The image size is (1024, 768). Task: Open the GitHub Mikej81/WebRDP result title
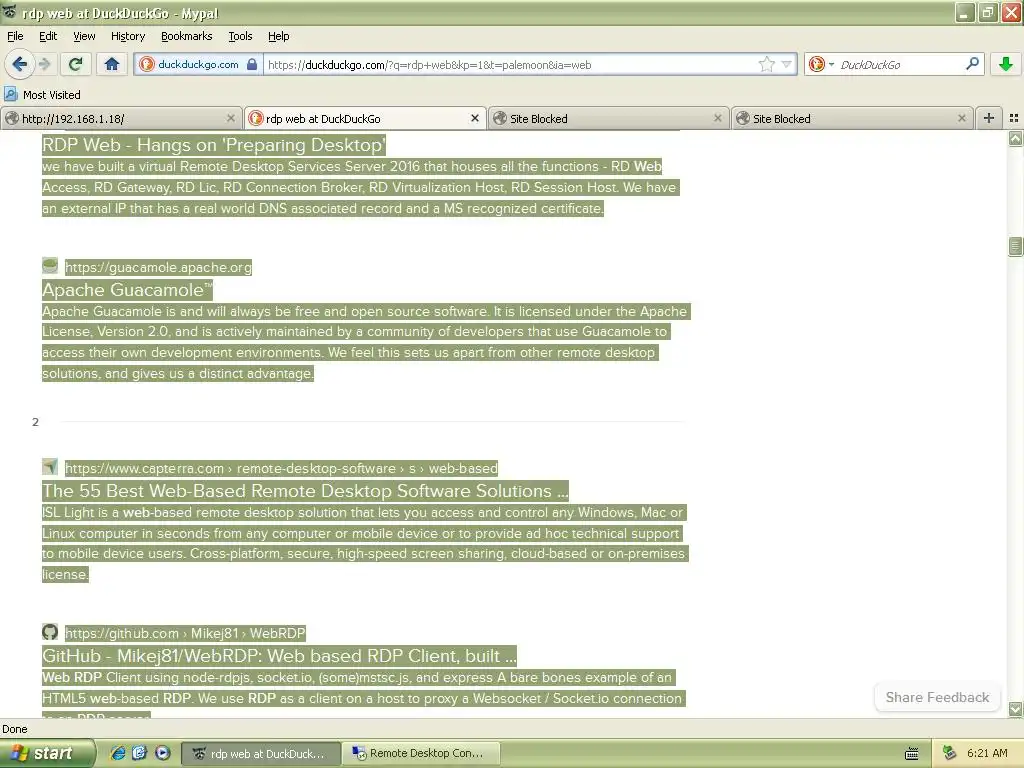(279, 656)
